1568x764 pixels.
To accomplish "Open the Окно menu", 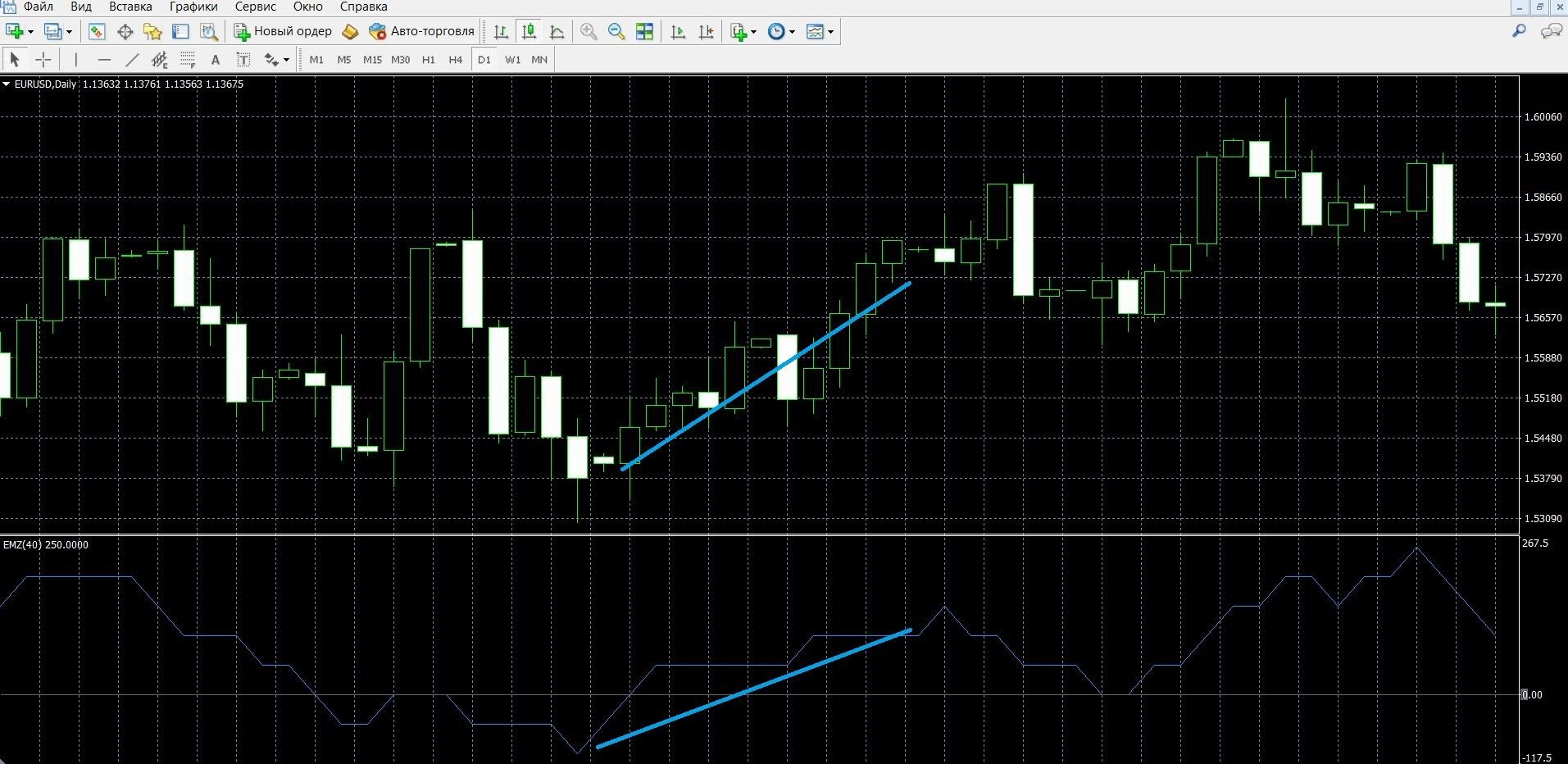I will (307, 7).
